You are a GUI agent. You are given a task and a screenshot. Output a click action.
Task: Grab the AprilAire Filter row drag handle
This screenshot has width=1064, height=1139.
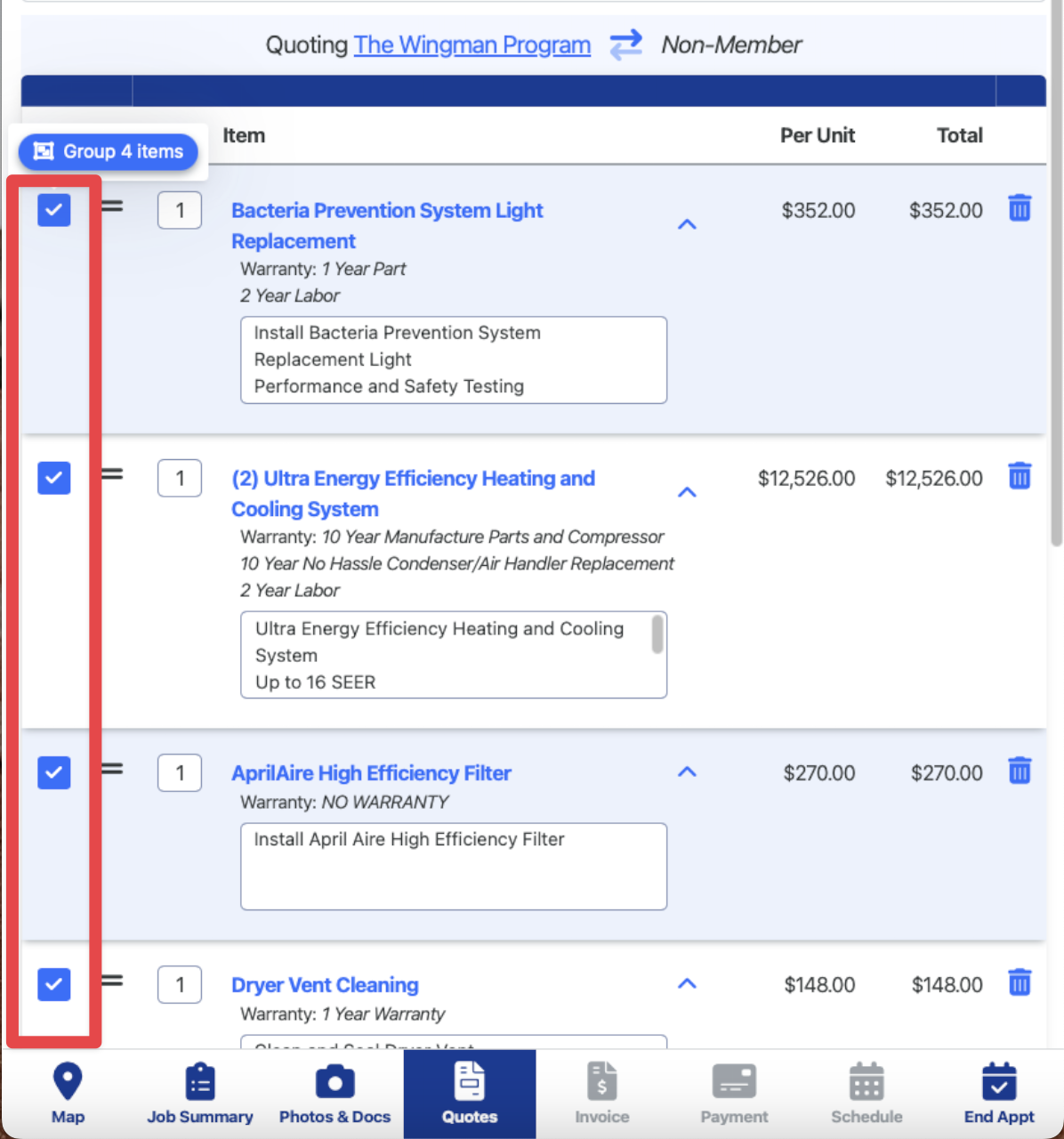pos(112,769)
